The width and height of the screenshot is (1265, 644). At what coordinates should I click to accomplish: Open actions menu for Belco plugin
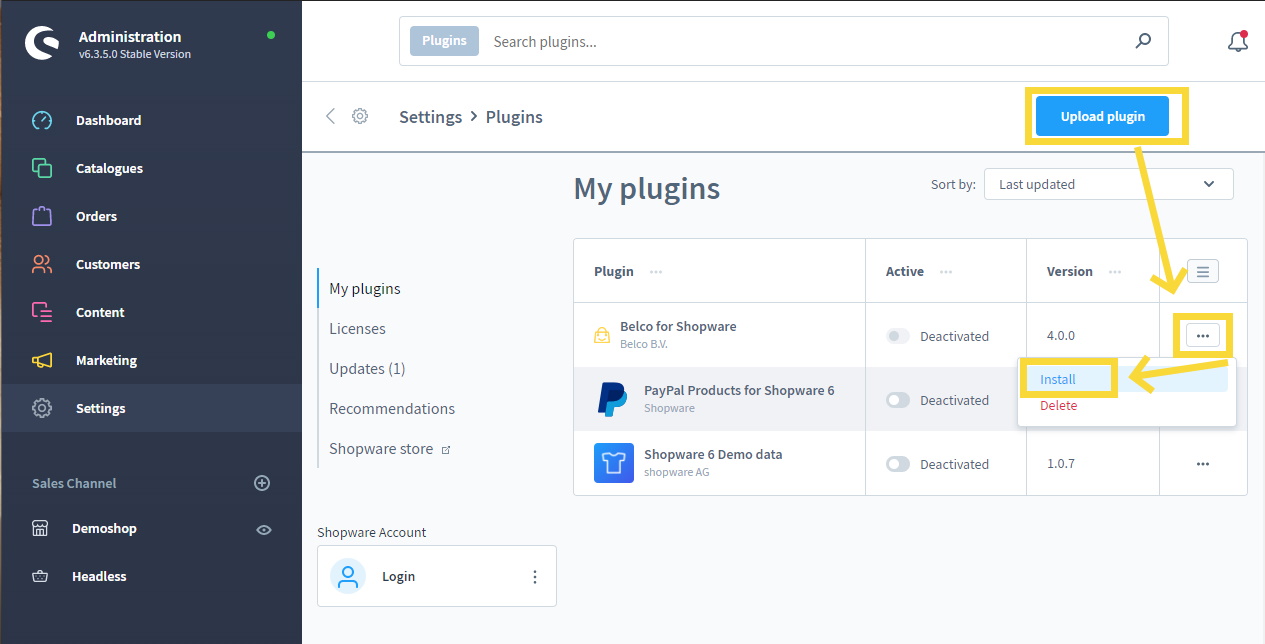tap(1203, 336)
